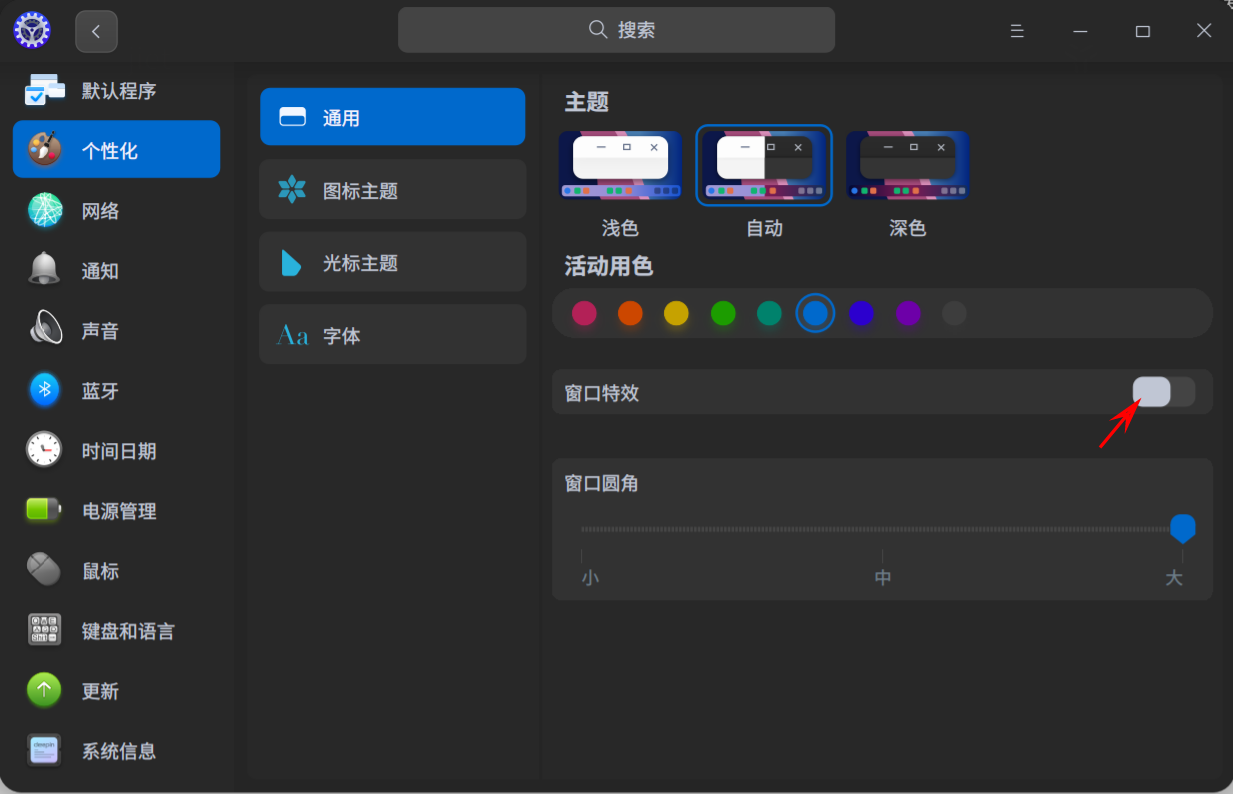This screenshot has width=1233, height=794.
Task: Go back with the back arrow button
Action: click(96, 31)
